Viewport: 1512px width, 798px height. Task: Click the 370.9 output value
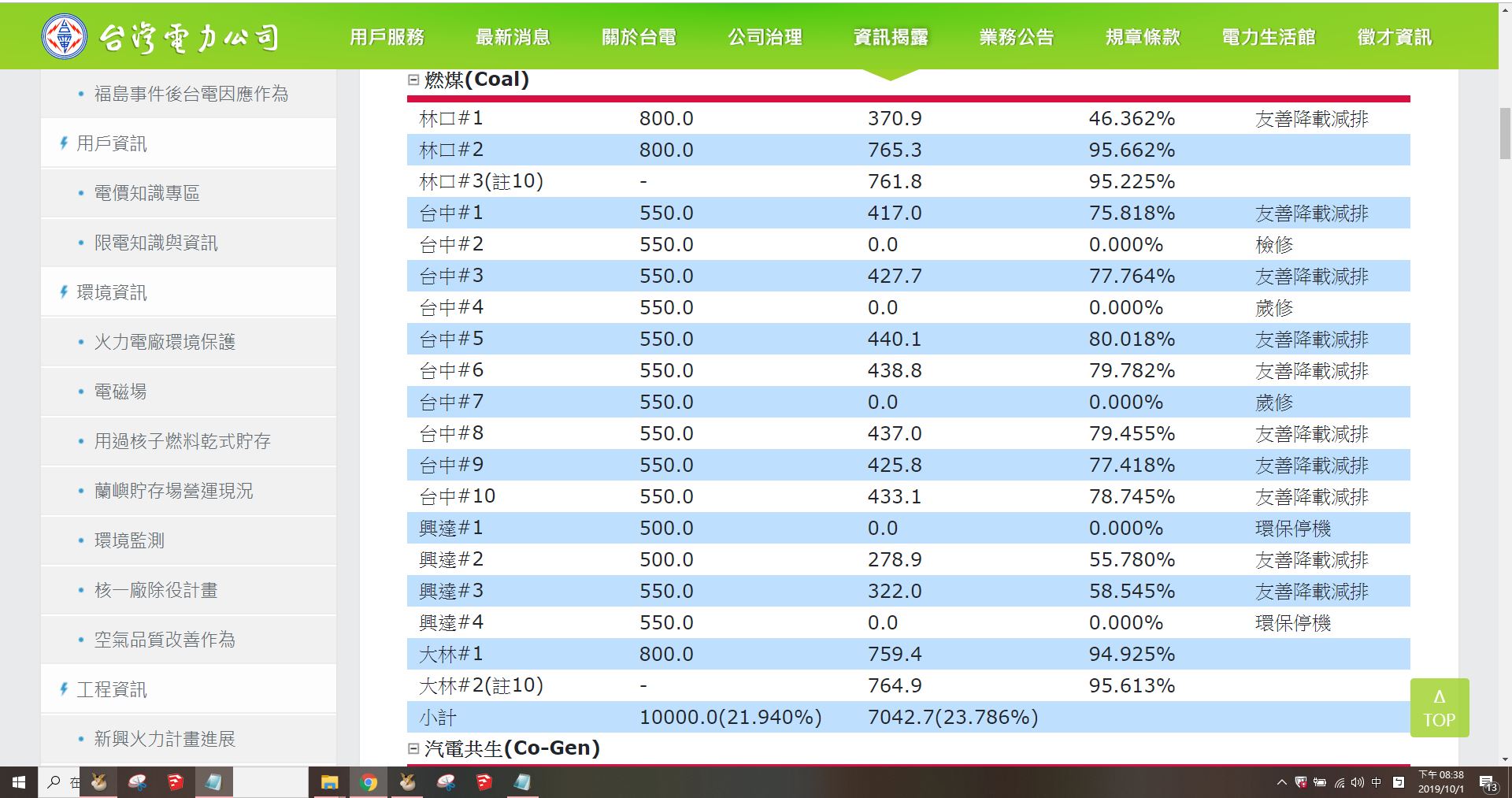click(x=895, y=118)
